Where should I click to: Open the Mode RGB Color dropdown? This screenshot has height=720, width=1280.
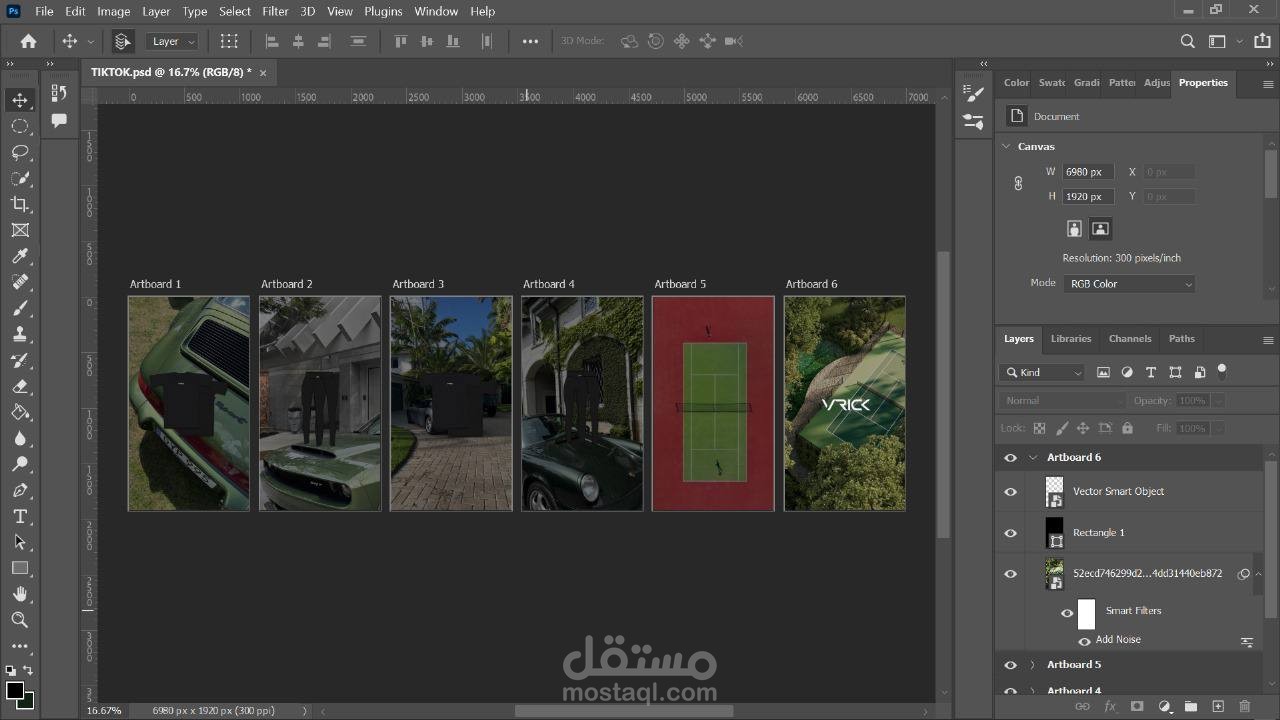tap(1130, 284)
